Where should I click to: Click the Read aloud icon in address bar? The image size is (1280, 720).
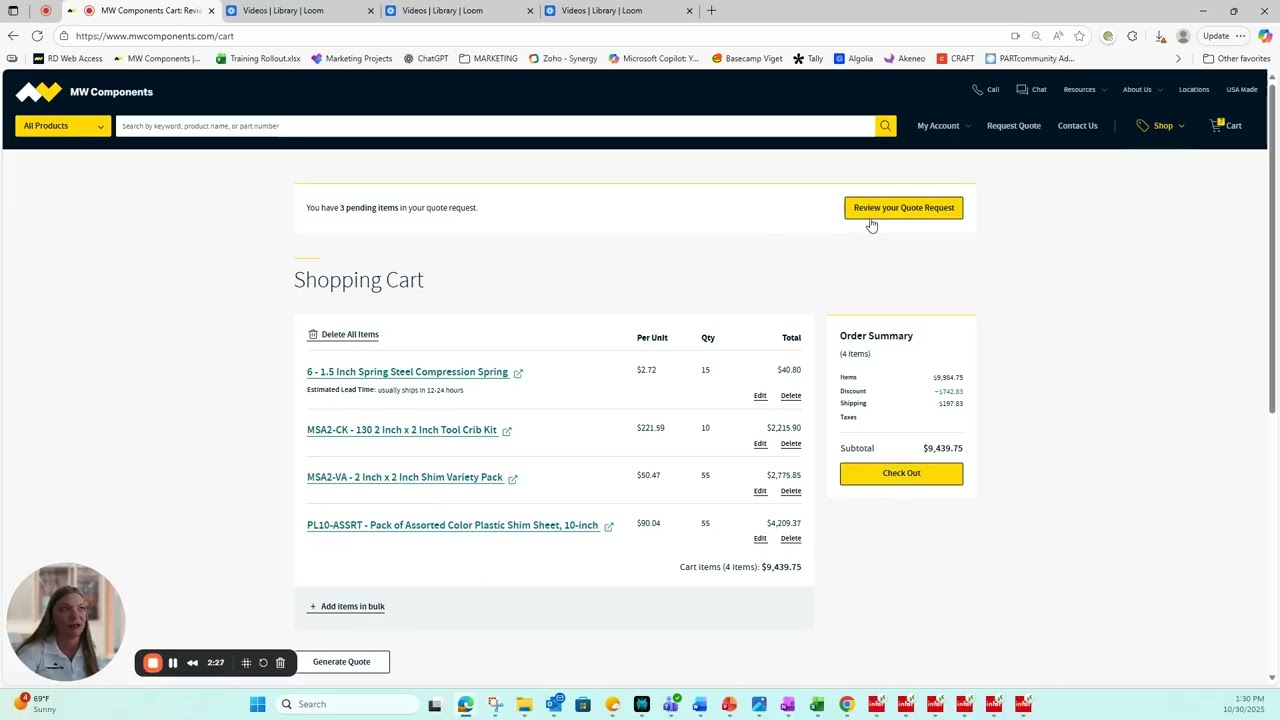coord(1058,36)
